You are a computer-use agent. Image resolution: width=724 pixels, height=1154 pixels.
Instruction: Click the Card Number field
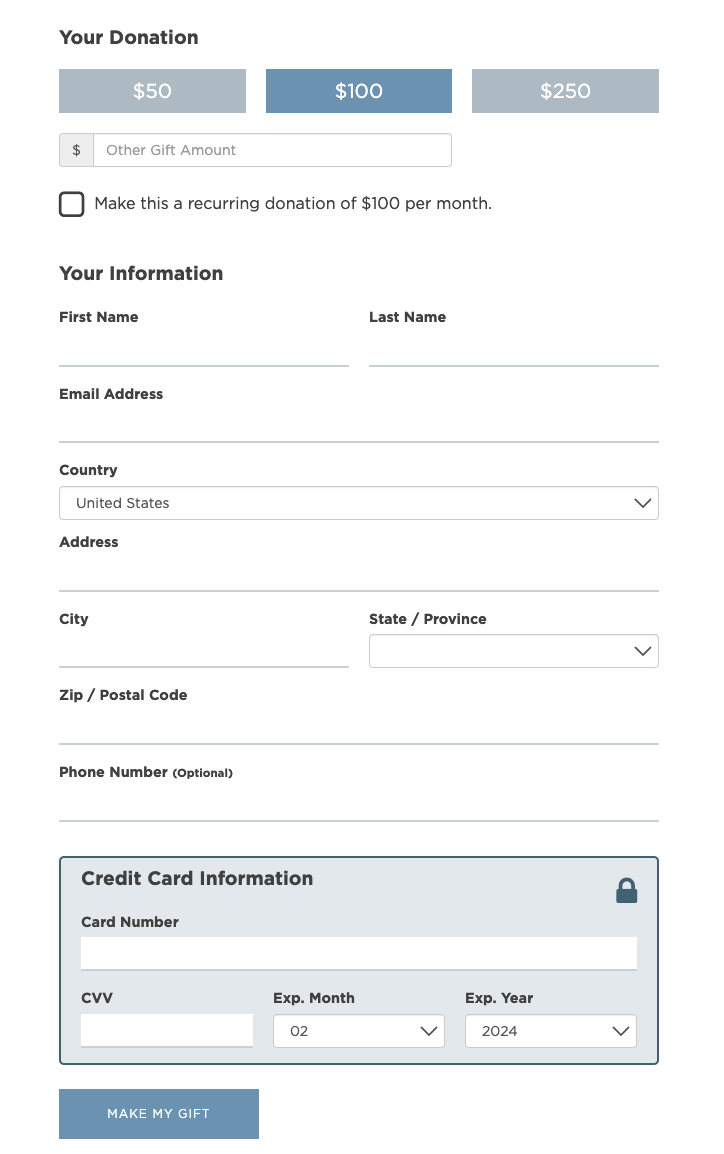pos(358,953)
